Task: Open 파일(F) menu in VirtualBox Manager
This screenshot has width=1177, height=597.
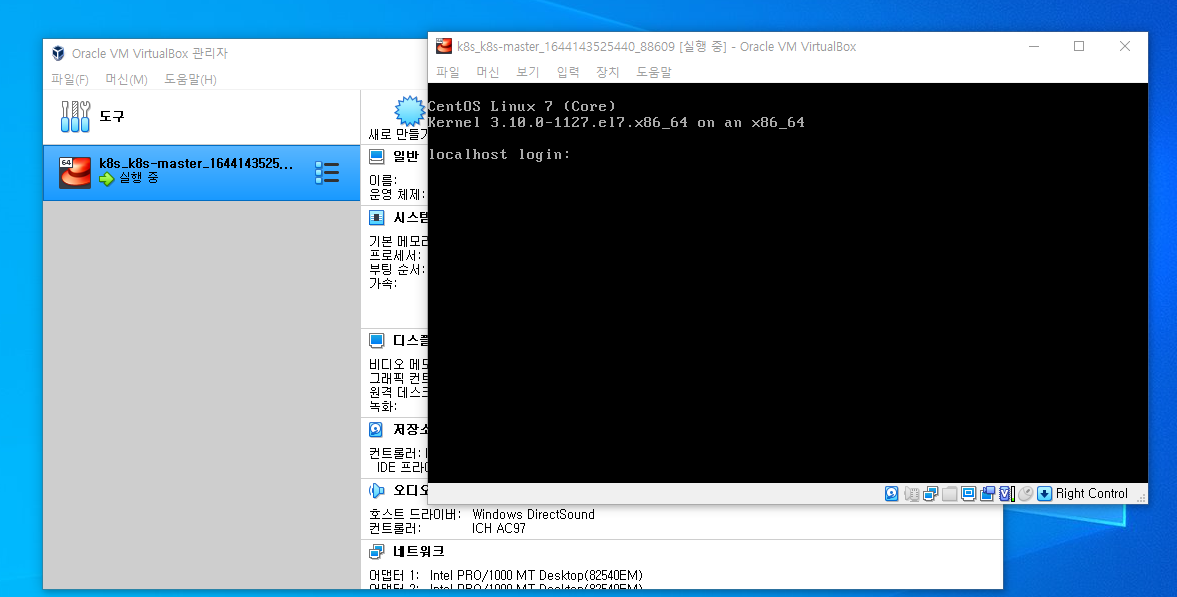Action: [x=70, y=79]
